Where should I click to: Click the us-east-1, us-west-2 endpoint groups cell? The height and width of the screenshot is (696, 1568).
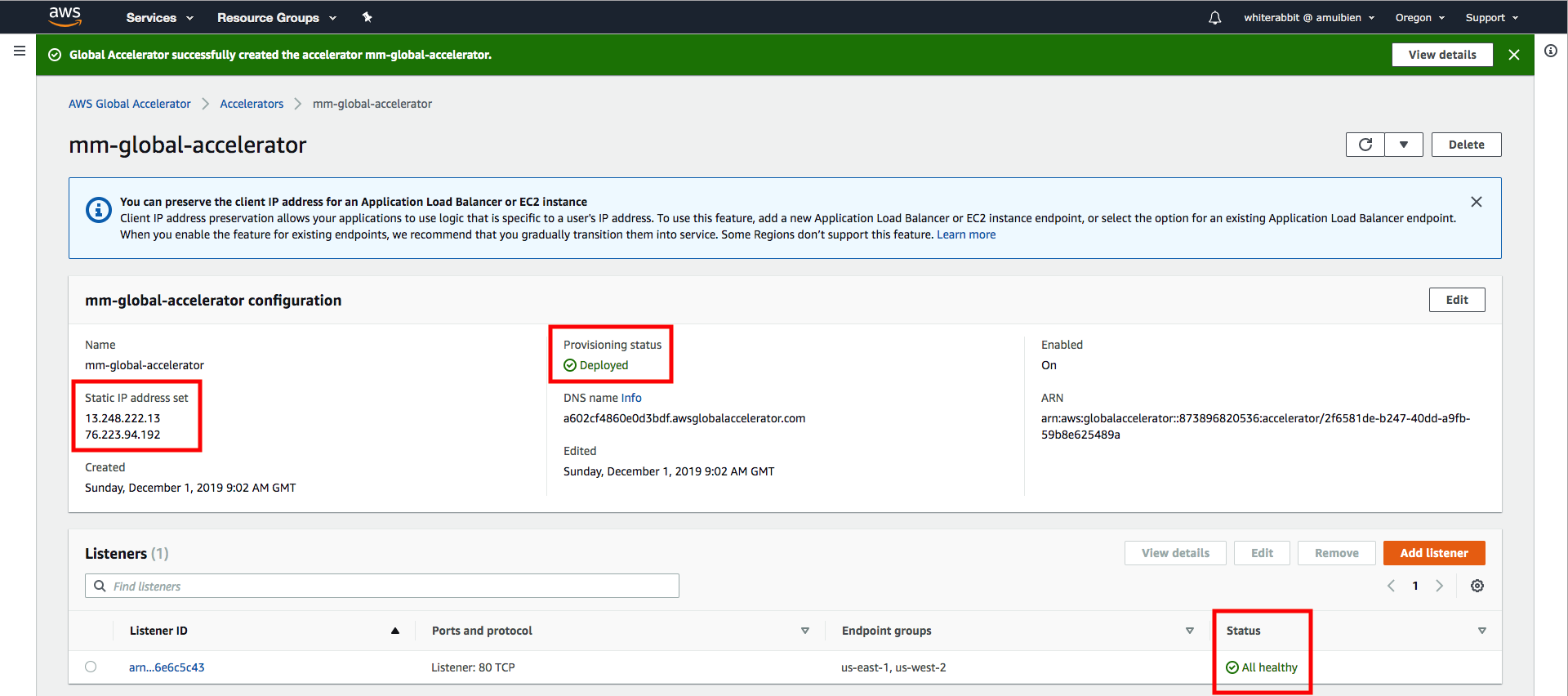click(893, 667)
